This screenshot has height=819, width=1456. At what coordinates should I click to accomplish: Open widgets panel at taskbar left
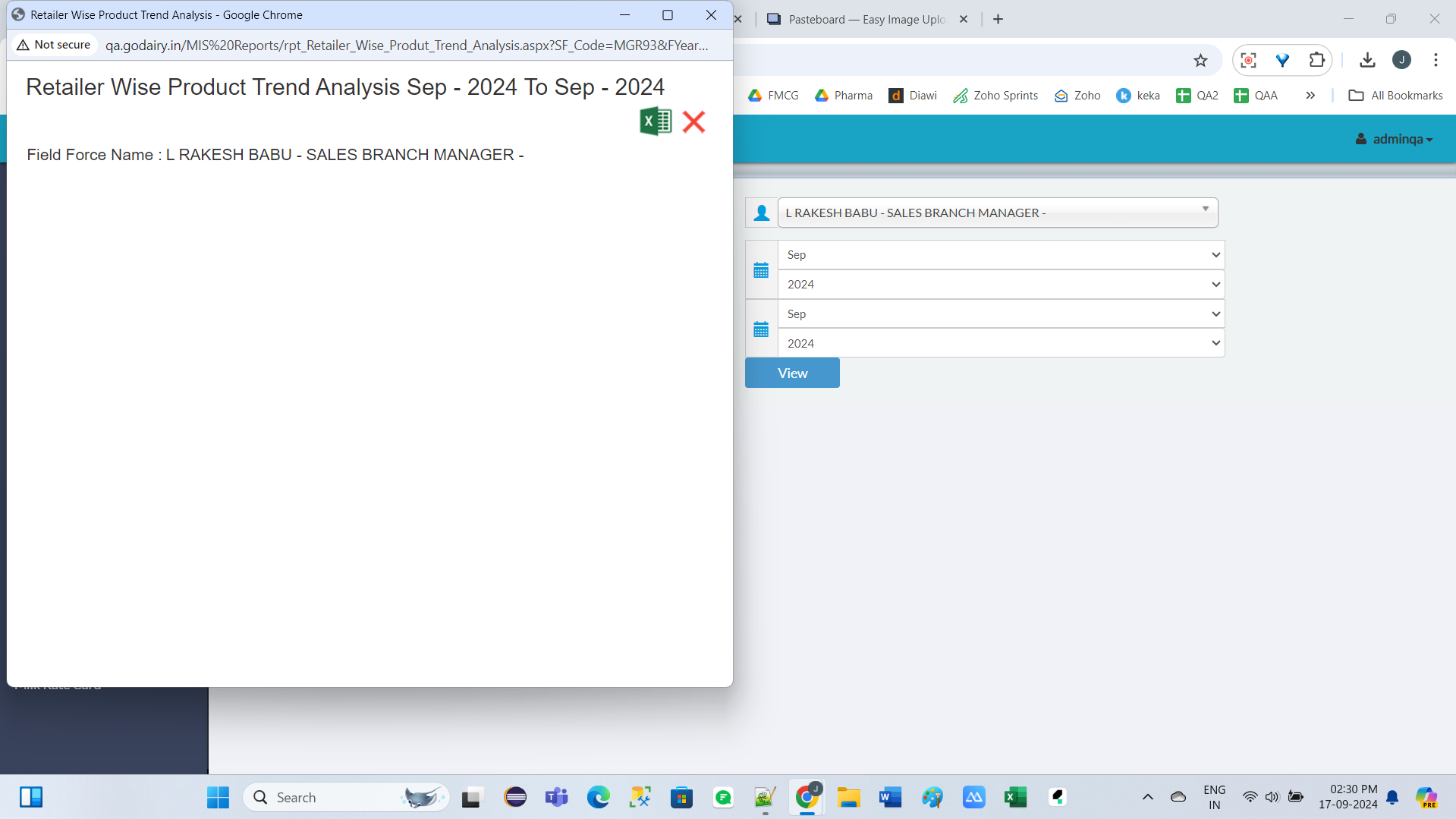[31, 798]
